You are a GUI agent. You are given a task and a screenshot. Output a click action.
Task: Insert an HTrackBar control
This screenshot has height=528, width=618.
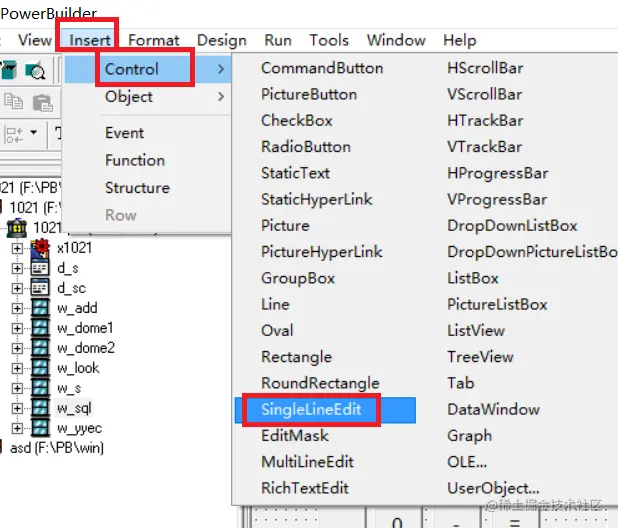click(x=485, y=121)
